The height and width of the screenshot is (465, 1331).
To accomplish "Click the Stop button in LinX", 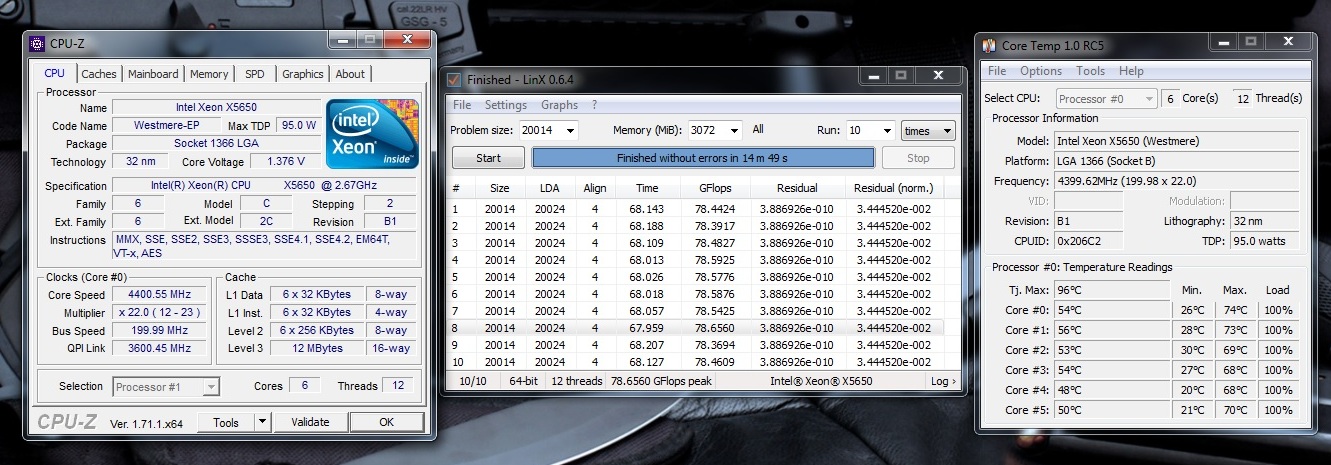I will coord(918,158).
